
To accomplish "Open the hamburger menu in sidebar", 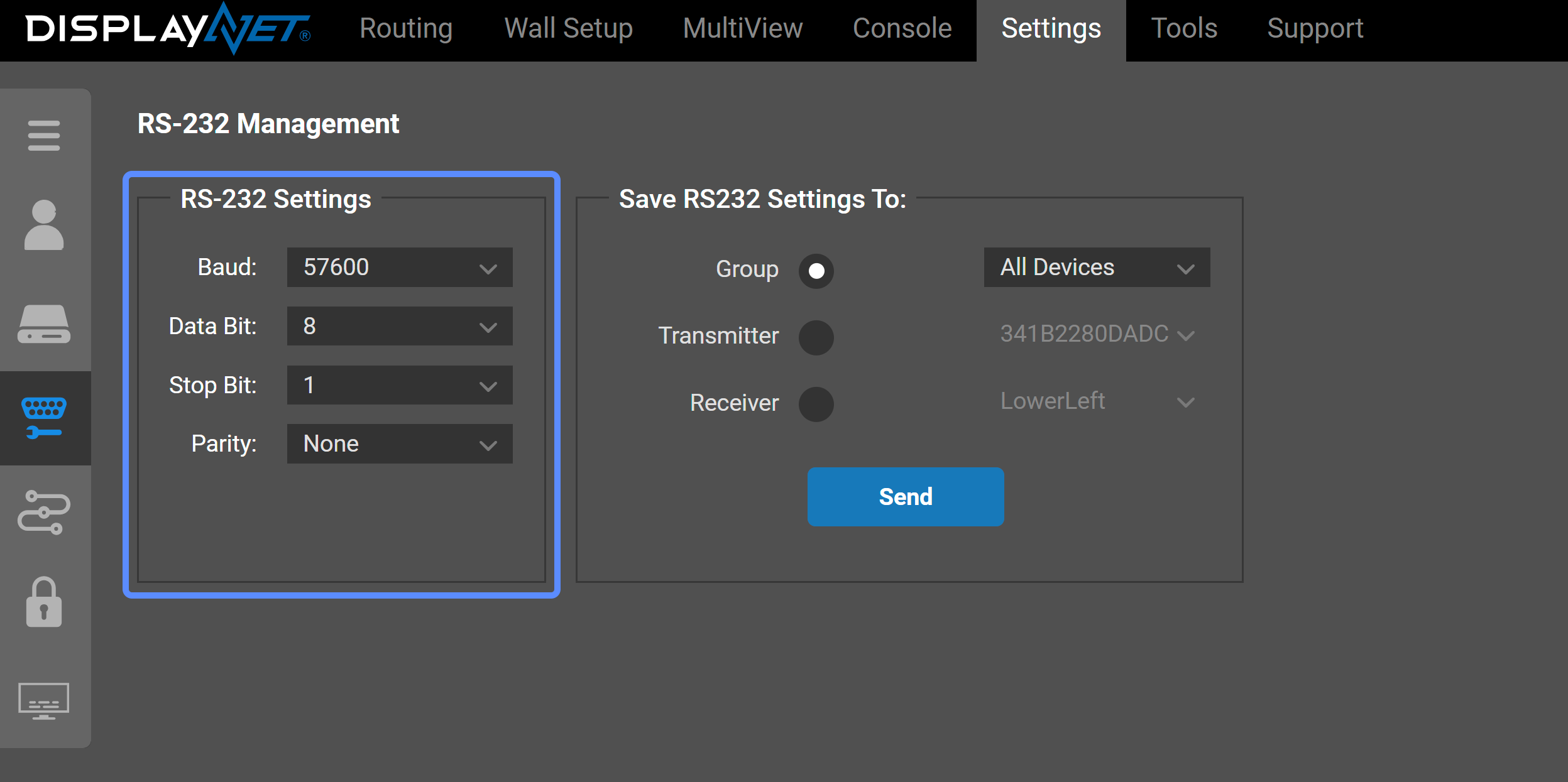I will [x=44, y=136].
